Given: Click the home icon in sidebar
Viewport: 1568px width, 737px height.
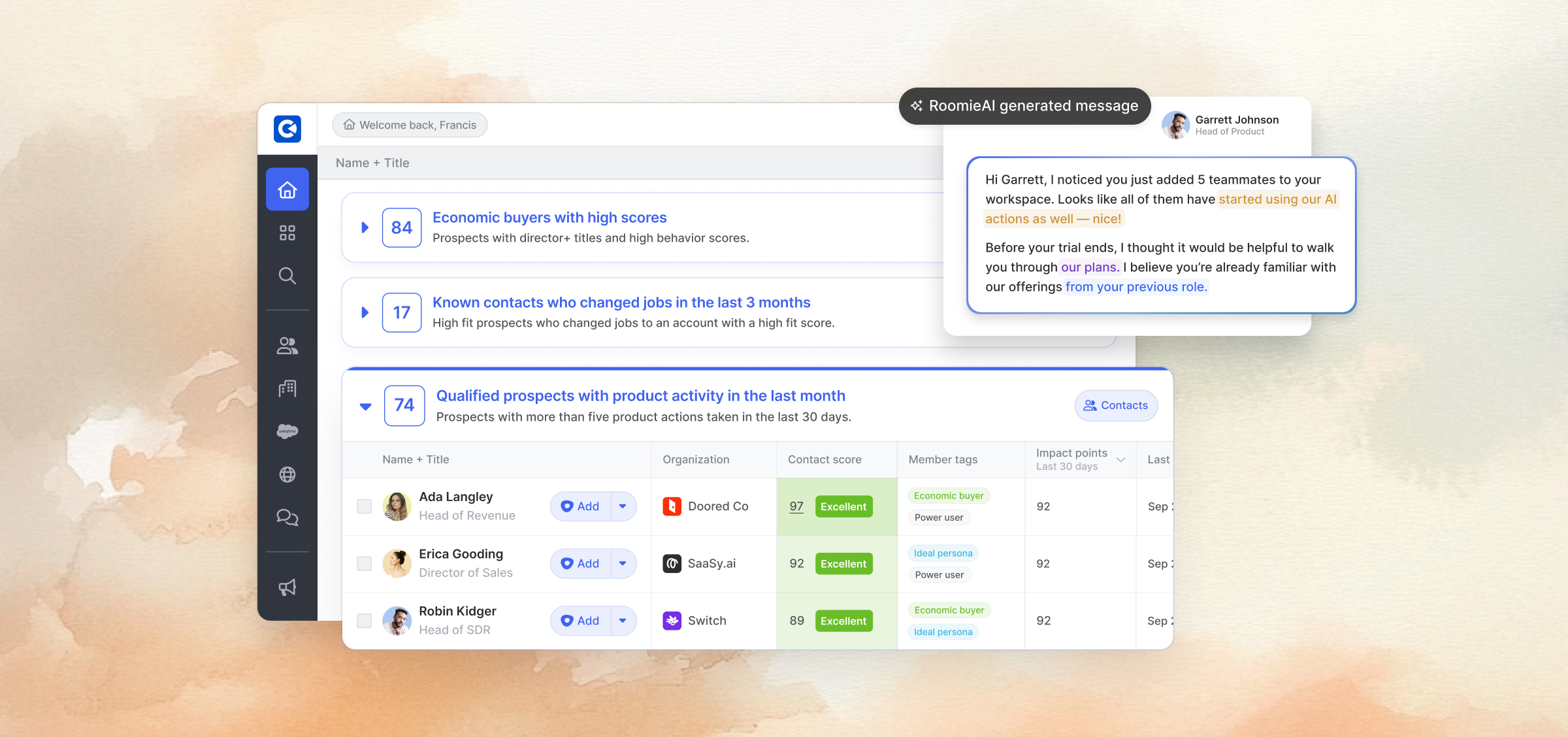Looking at the screenshot, I should [x=287, y=190].
